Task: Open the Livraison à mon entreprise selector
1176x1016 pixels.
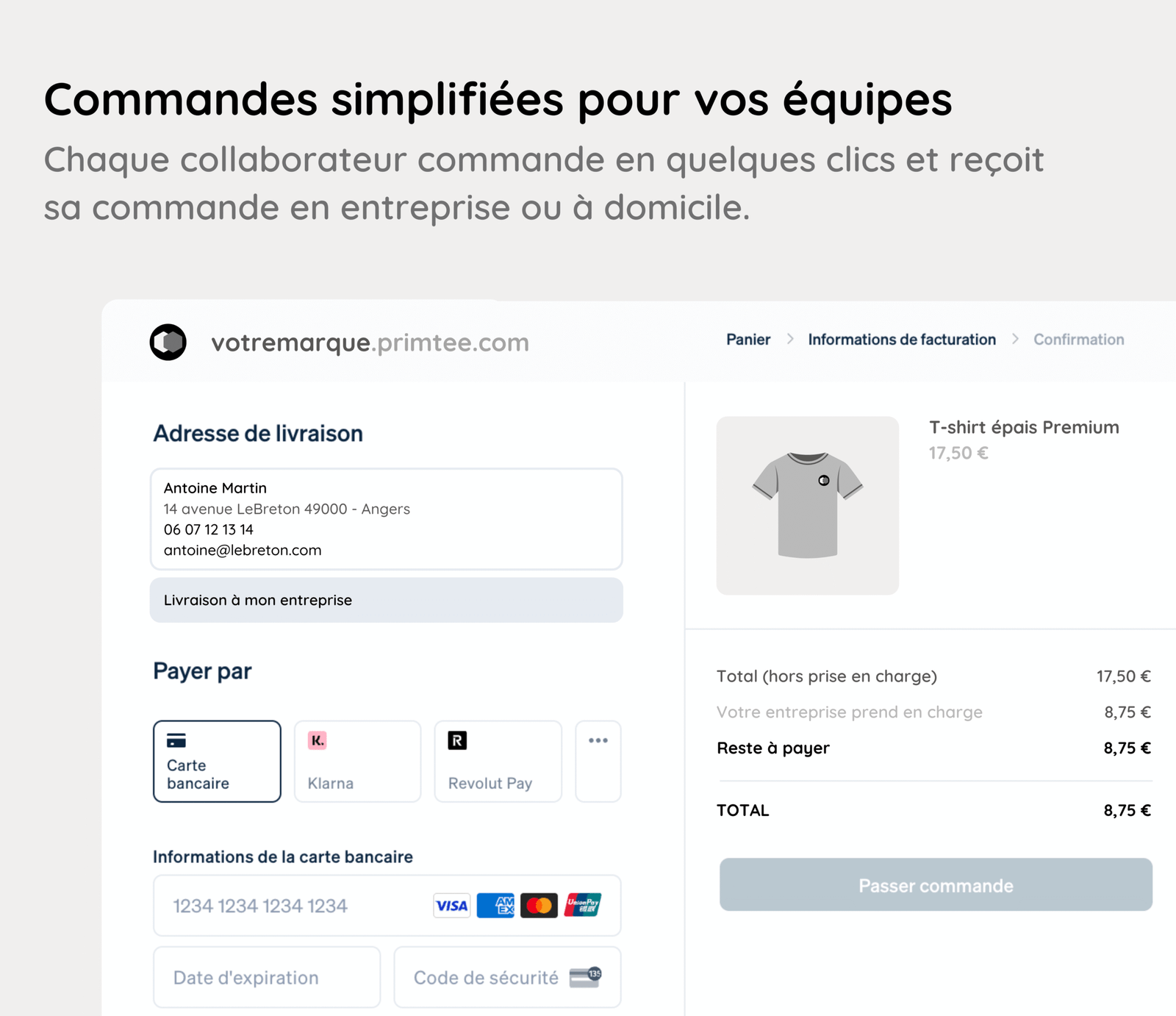Action: [386, 600]
